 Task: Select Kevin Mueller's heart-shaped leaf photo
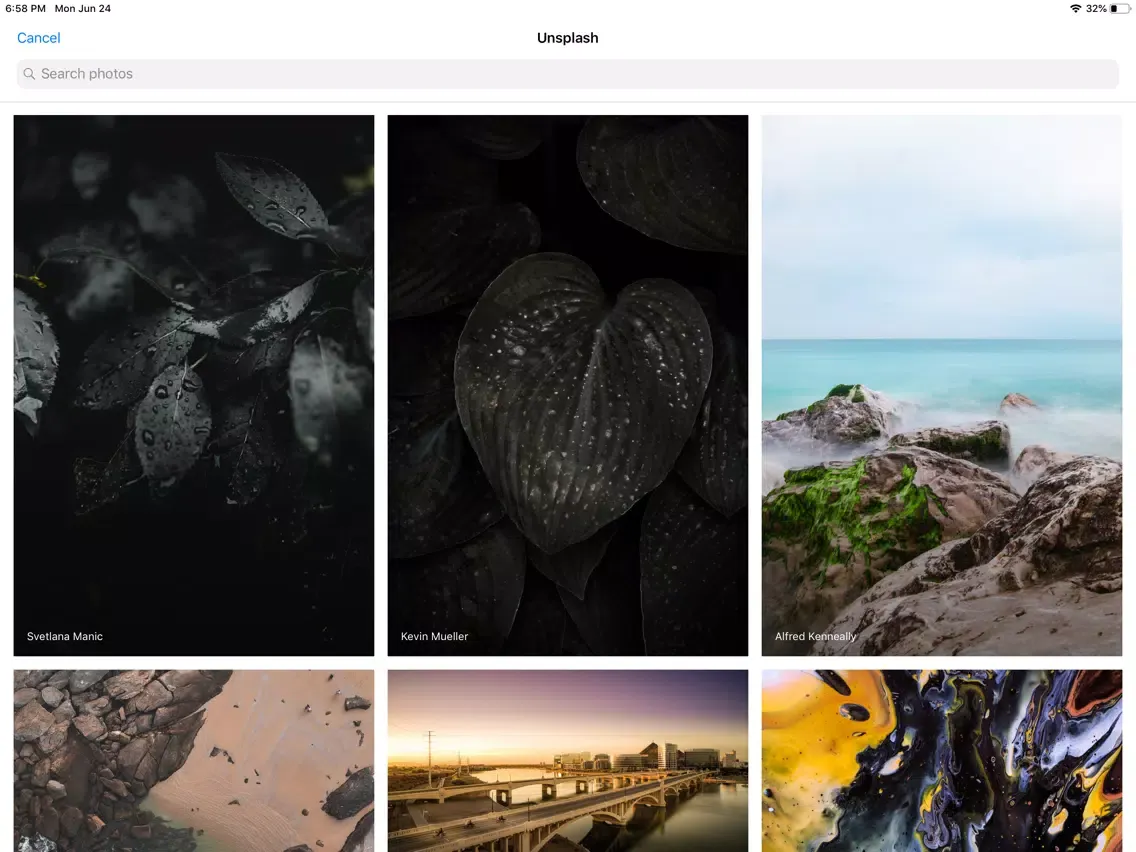[567, 385]
